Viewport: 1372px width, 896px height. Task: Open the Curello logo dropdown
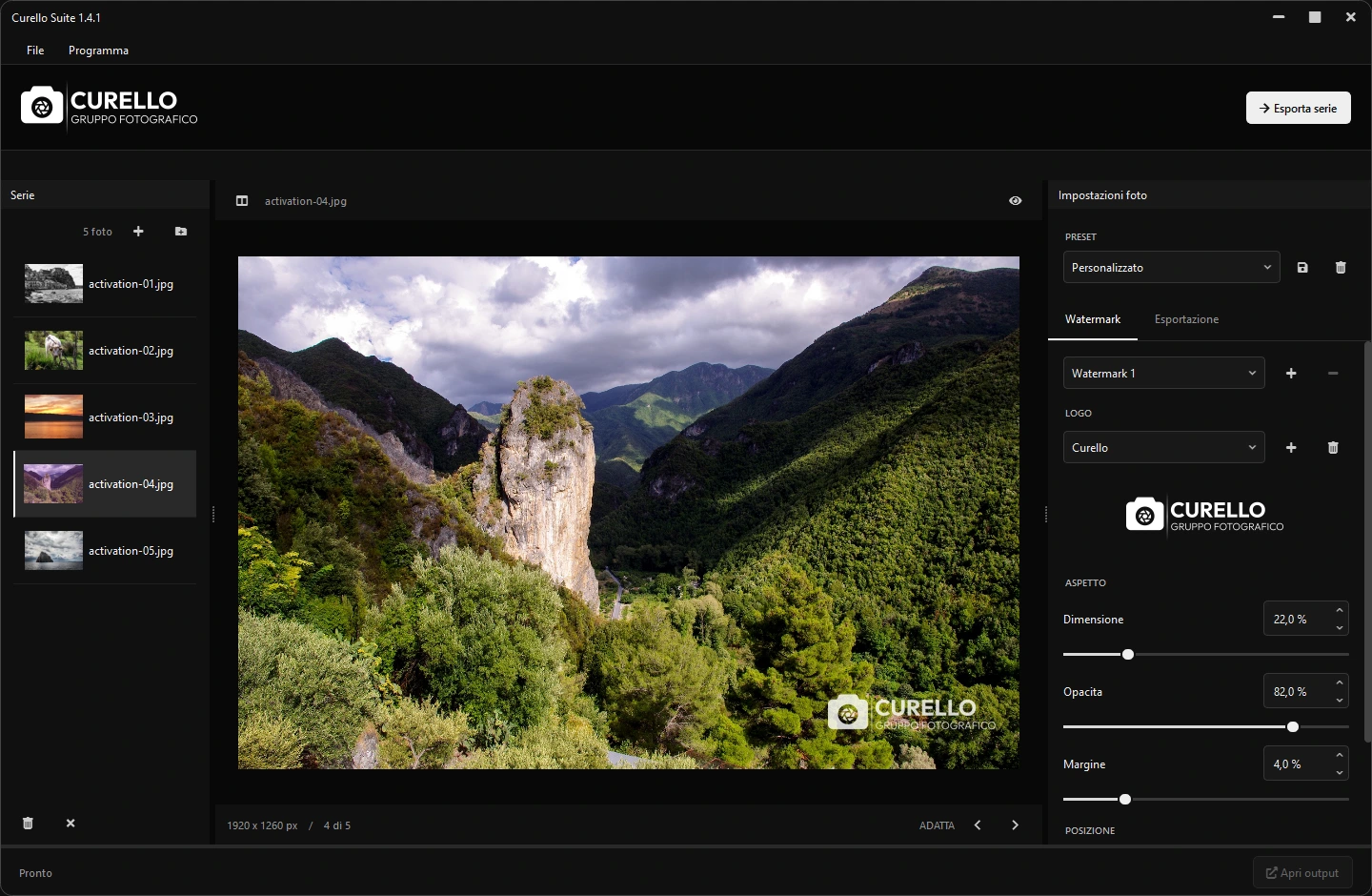click(x=1163, y=448)
